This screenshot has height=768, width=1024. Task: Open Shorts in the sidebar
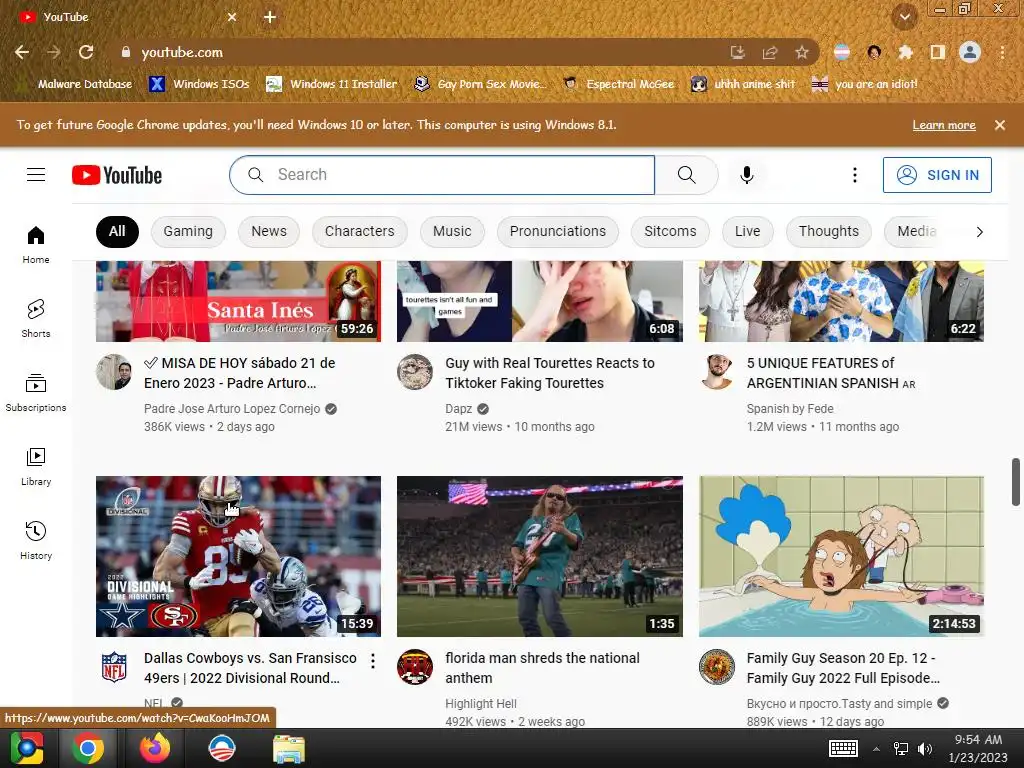click(x=36, y=319)
